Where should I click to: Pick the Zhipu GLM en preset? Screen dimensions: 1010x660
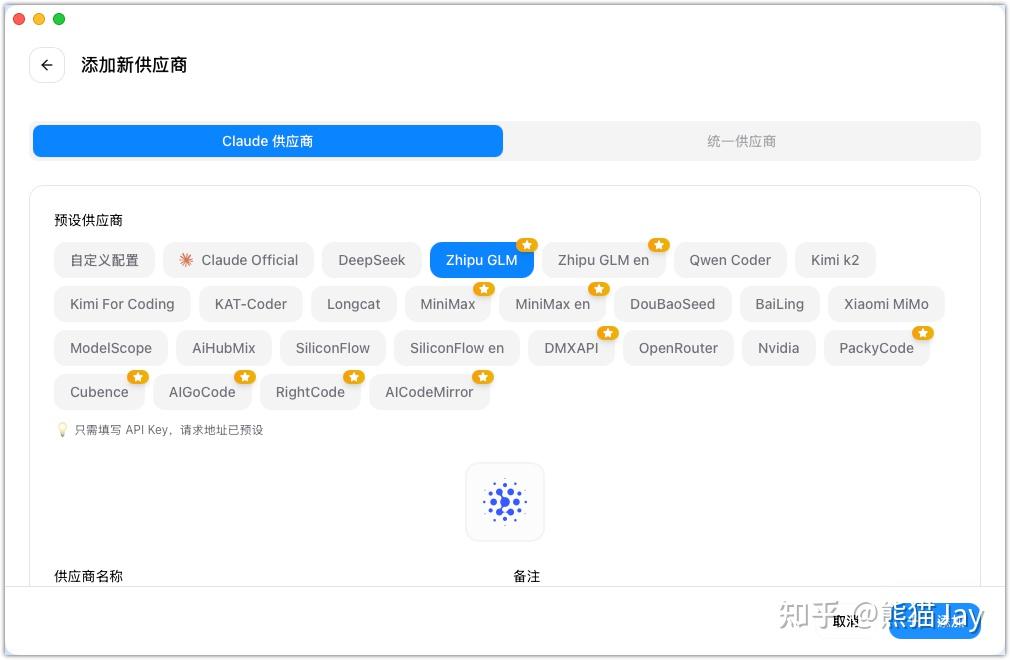[604, 260]
